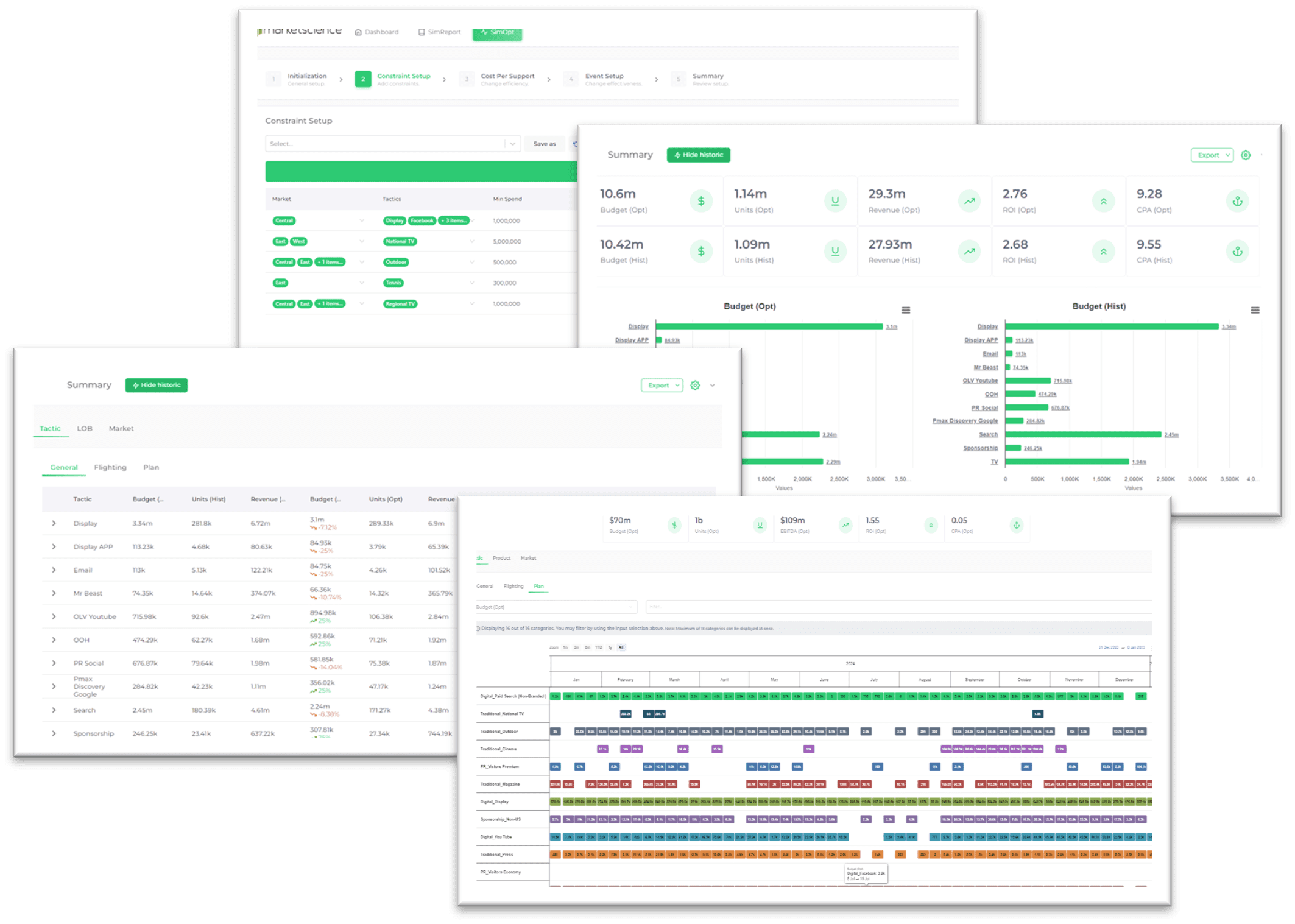Open tactics dropdown for National TV row
The image size is (1295, 924).
pos(472,242)
